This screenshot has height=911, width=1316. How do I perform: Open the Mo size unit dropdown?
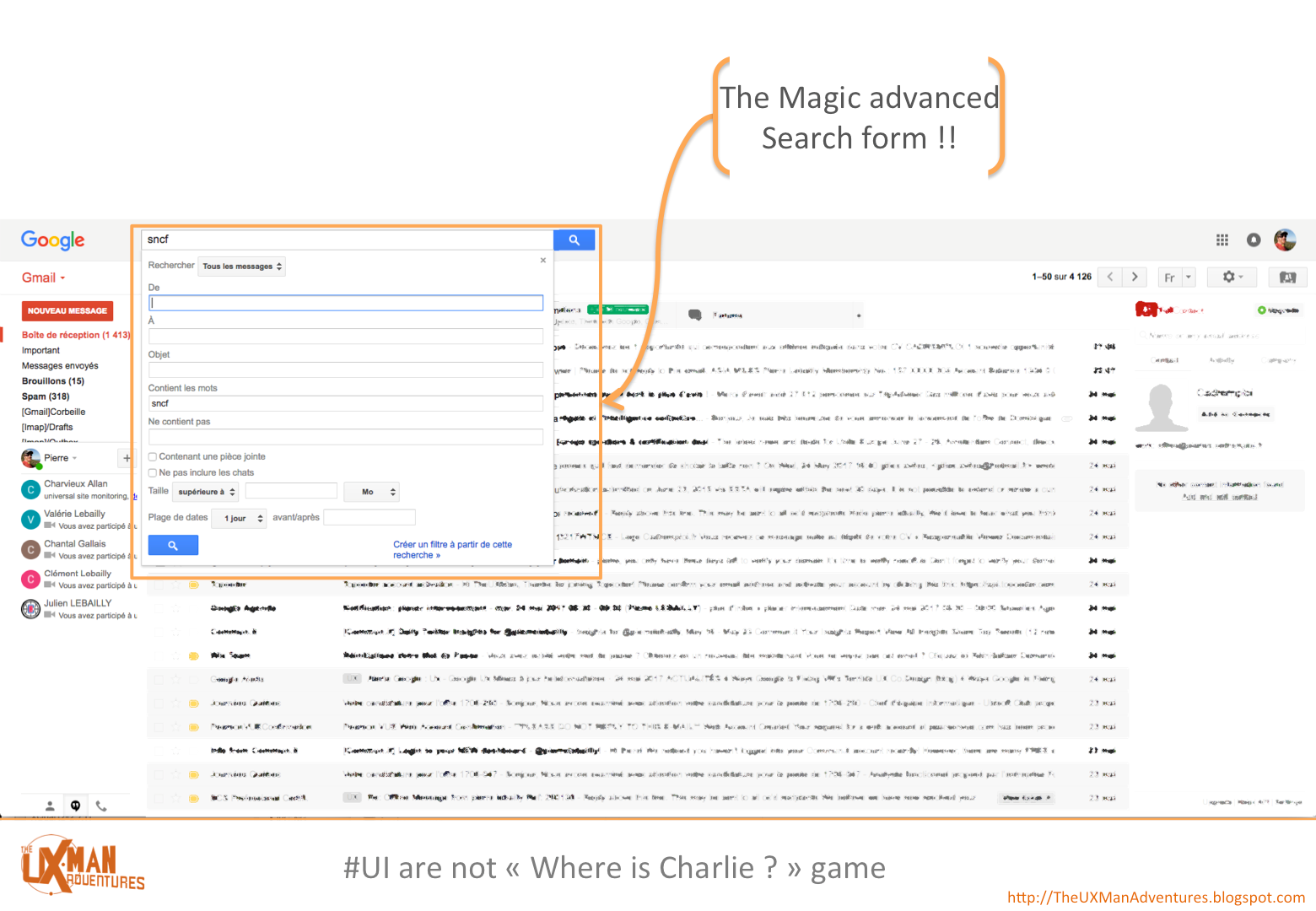pyautogui.click(x=371, y=492)
